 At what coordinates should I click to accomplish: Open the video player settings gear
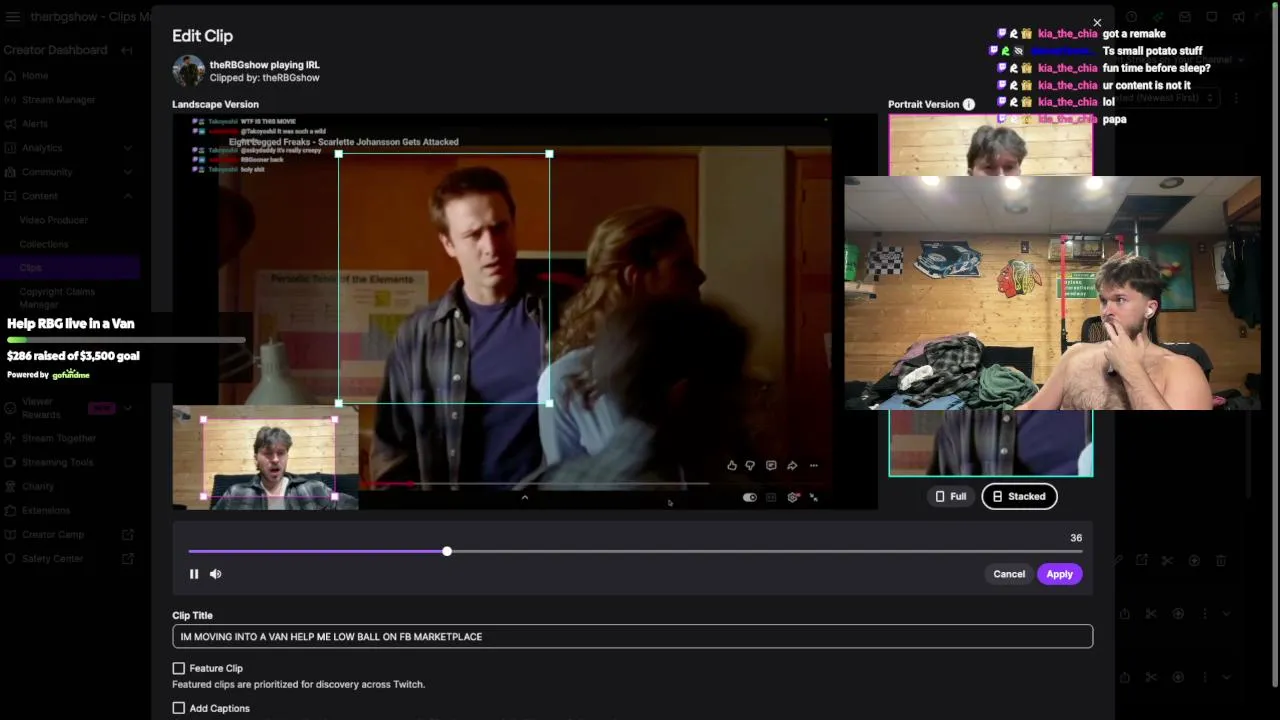(793, 497)
